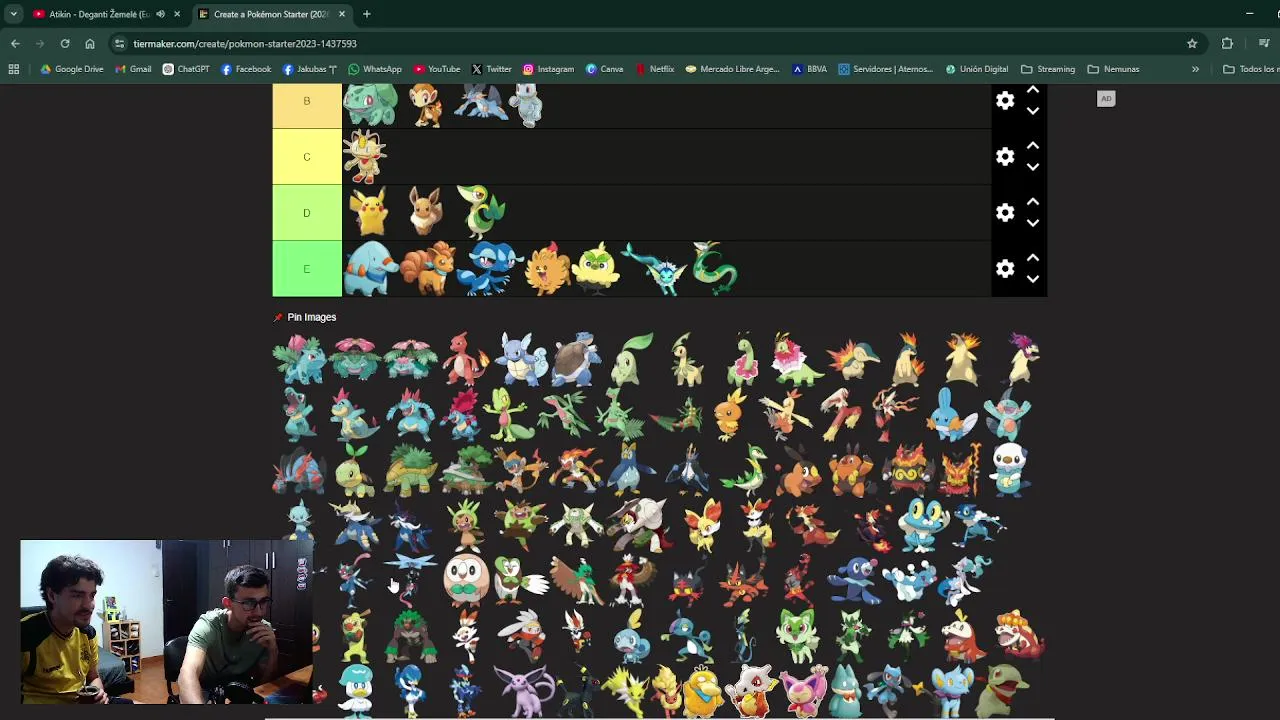Select Froakie from image pool

[922, 526]
